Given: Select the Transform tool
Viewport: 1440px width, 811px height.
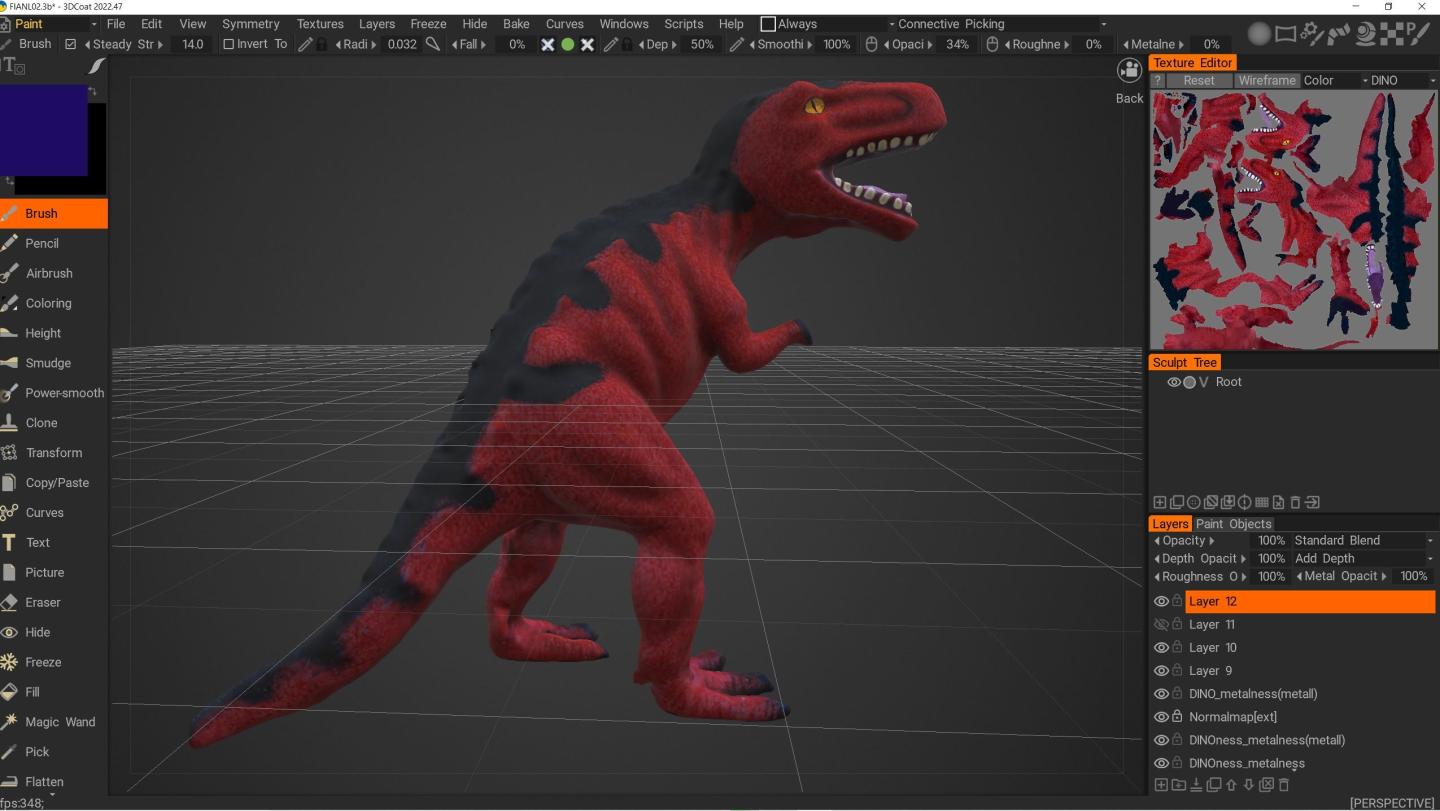Looking at the screenshot, I should coord(53,453).
